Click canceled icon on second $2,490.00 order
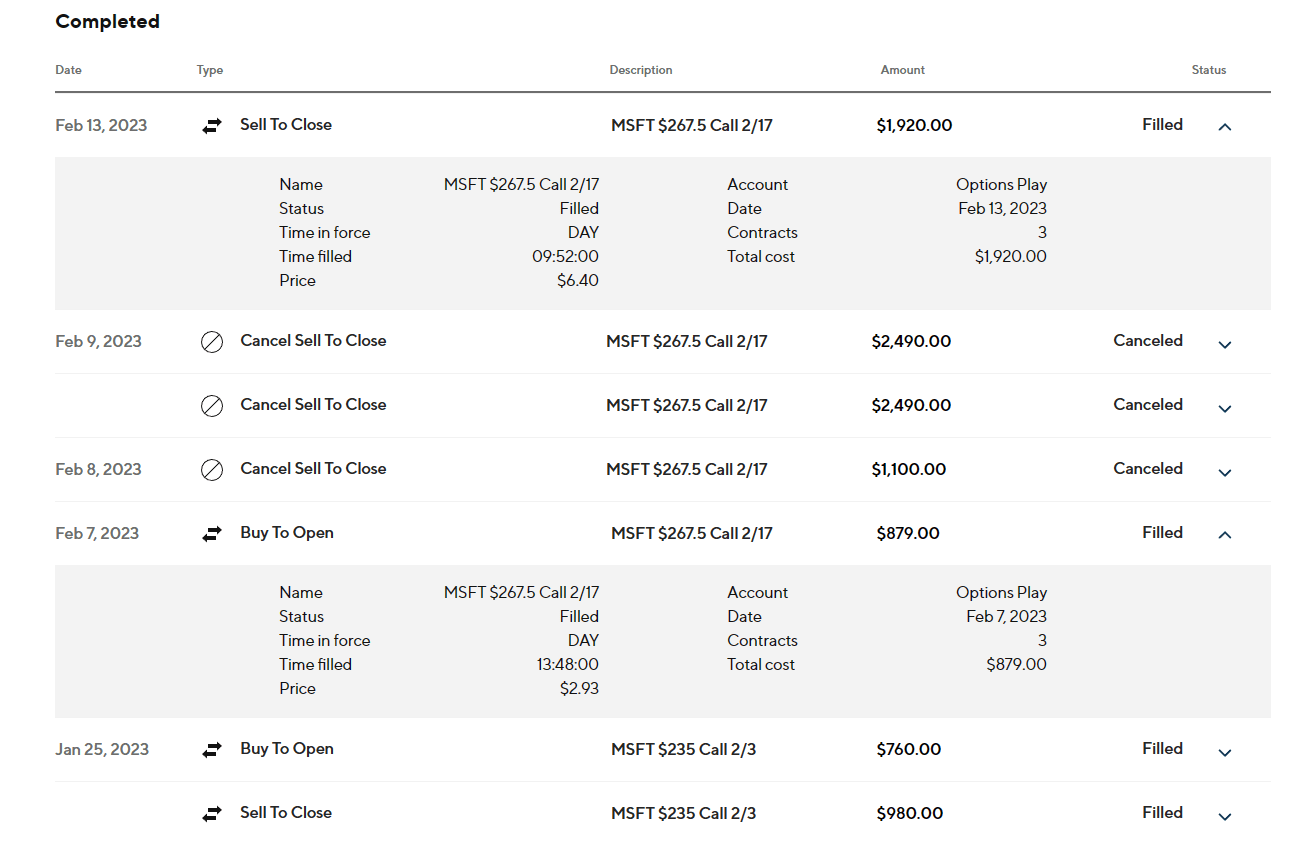 [x=212, y=406]
